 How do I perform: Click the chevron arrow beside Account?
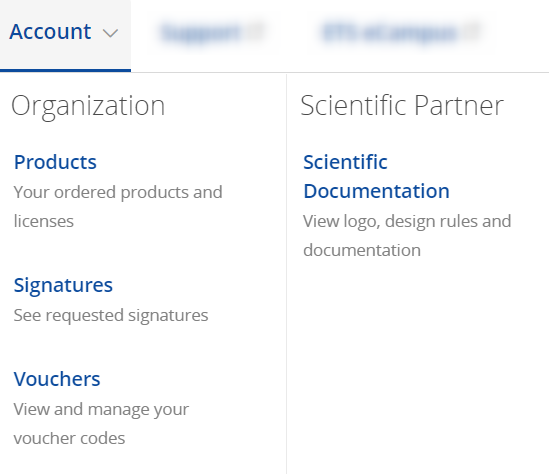(x=110, y=33)
